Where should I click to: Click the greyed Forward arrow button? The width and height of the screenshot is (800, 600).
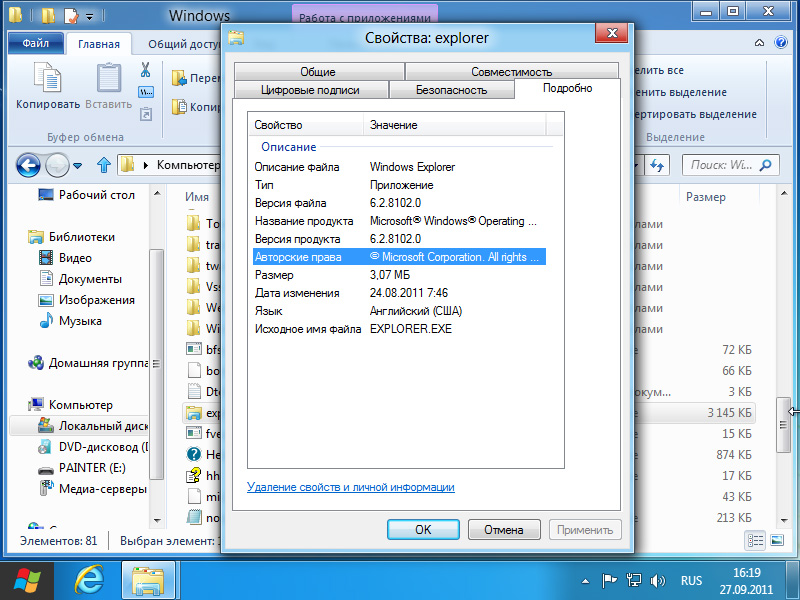click(57, 165)
